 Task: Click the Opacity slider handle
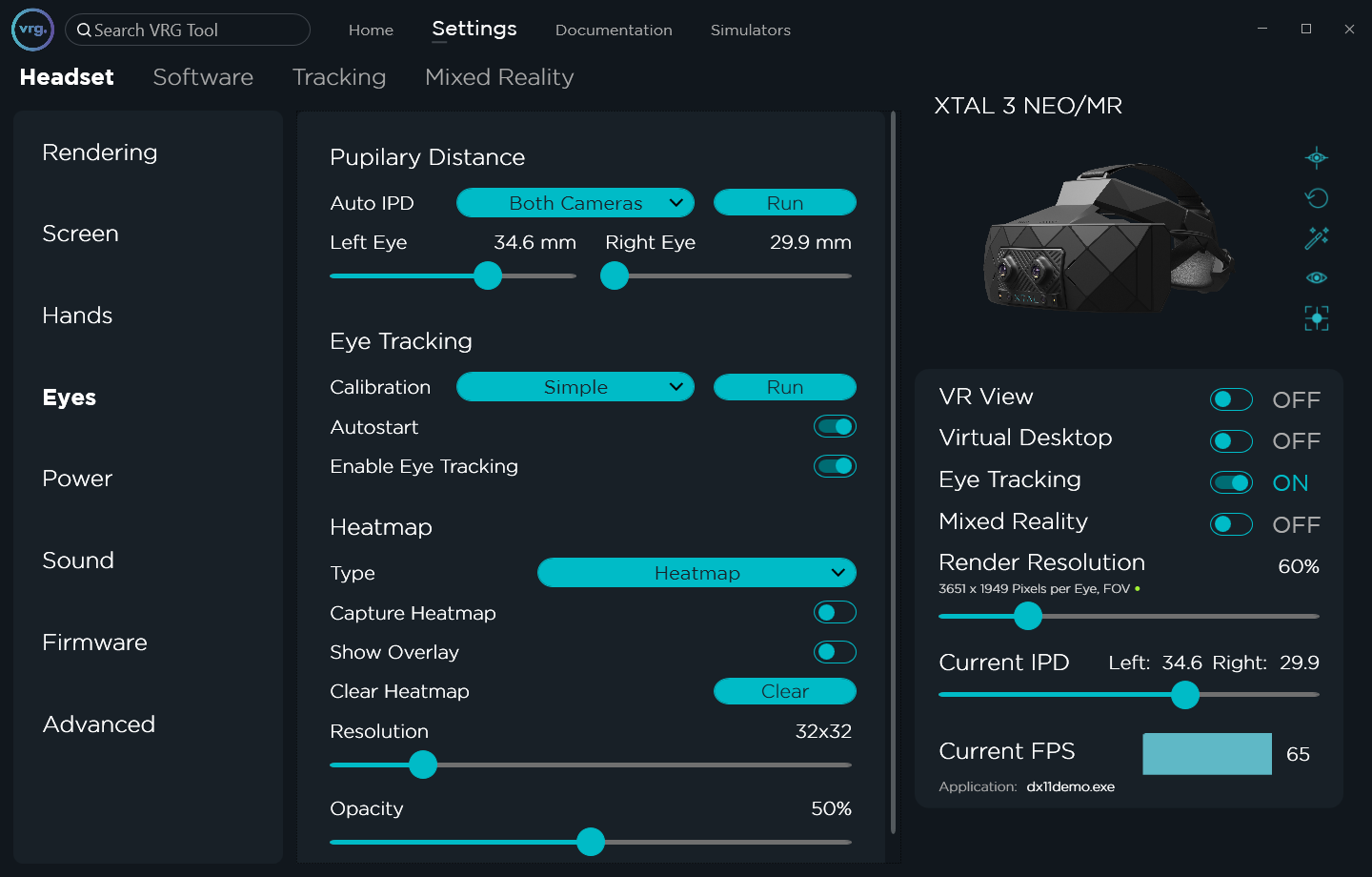591,842
